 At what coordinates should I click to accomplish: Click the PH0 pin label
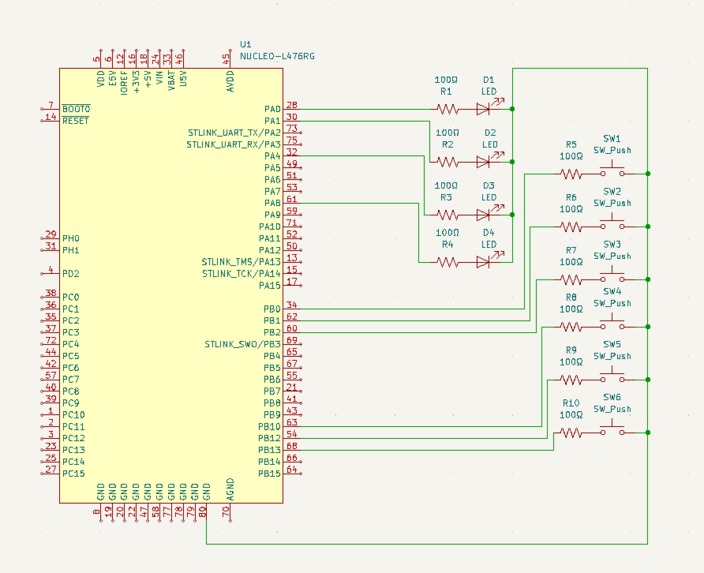[x=70, y=238]
